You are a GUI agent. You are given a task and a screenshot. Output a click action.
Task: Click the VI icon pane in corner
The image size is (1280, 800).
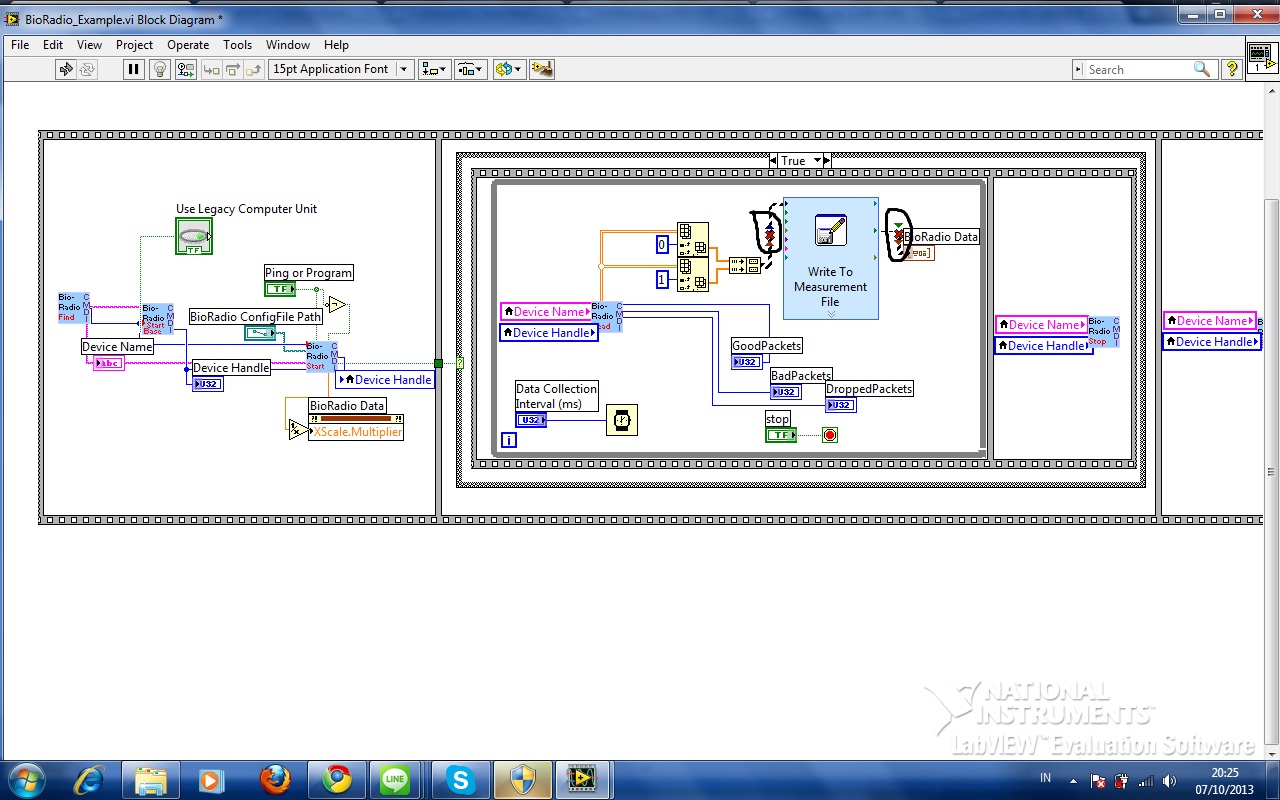tap(1262, 58)
